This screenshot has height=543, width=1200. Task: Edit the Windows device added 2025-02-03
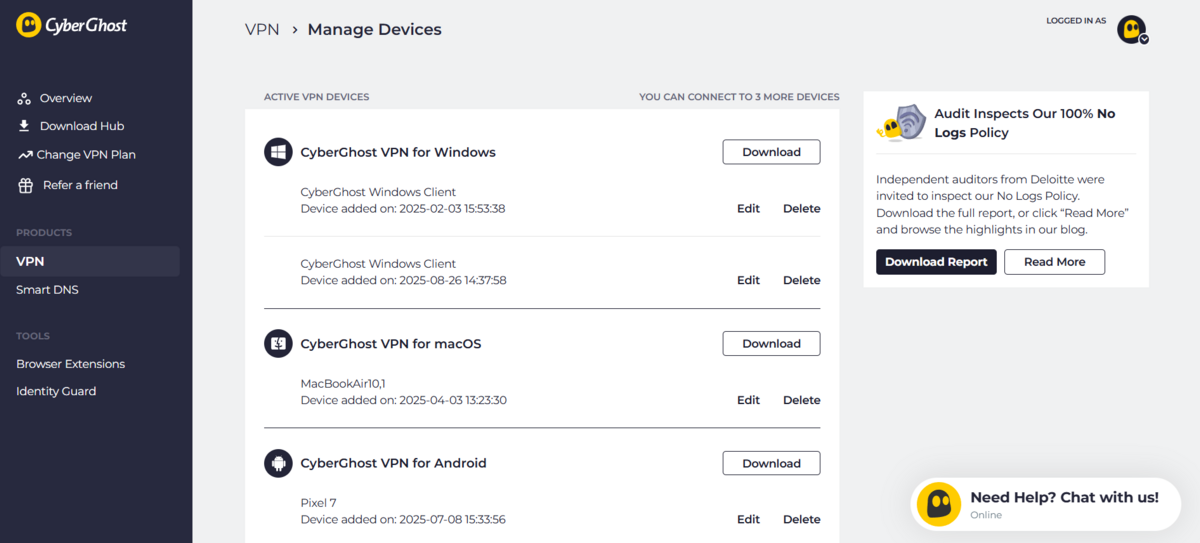[748, 209]
